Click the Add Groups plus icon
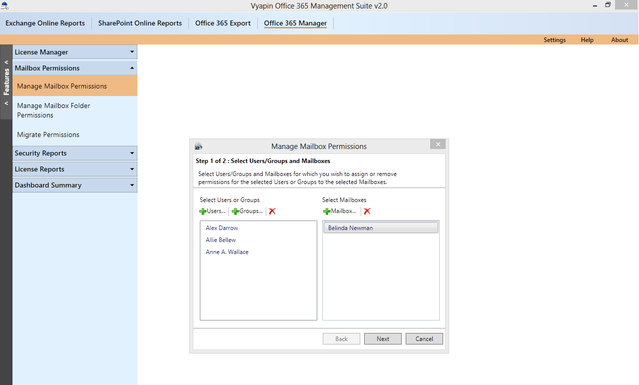Screen dimensions: 639x385 [x=235, y=211]
